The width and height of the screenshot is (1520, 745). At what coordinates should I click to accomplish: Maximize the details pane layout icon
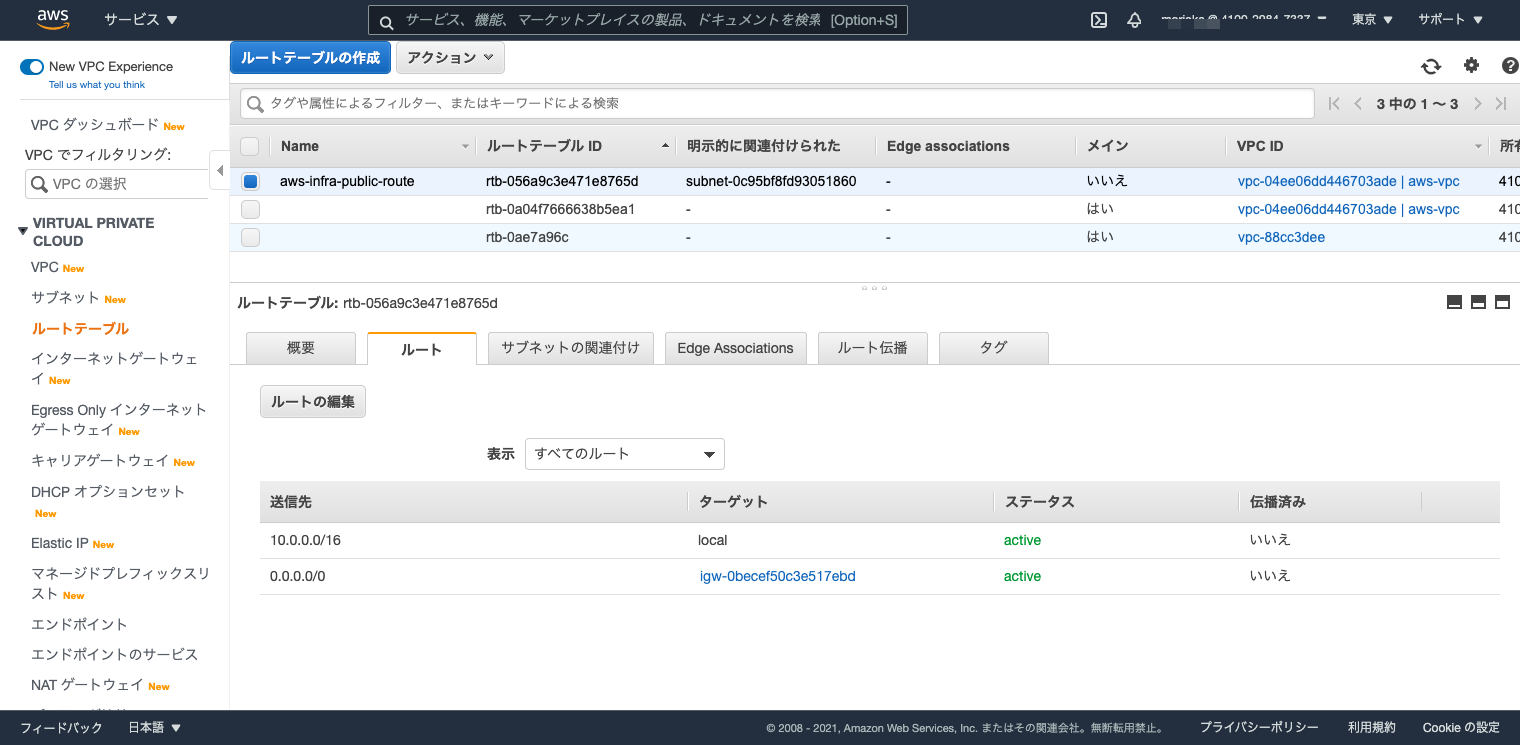(x=1502, y=303)
